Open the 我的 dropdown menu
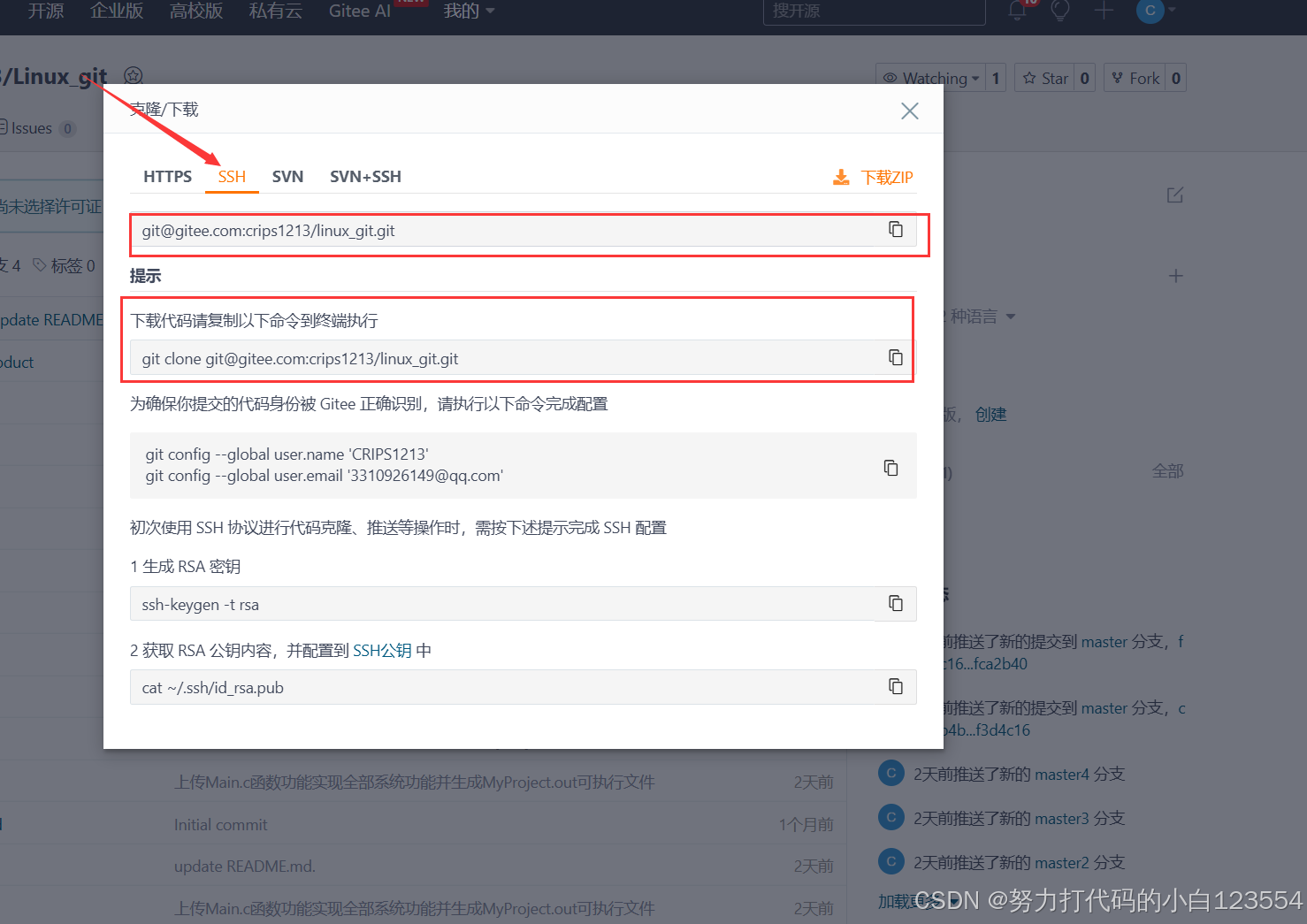This screenshot has width=1307, height=924. point(469,11)
